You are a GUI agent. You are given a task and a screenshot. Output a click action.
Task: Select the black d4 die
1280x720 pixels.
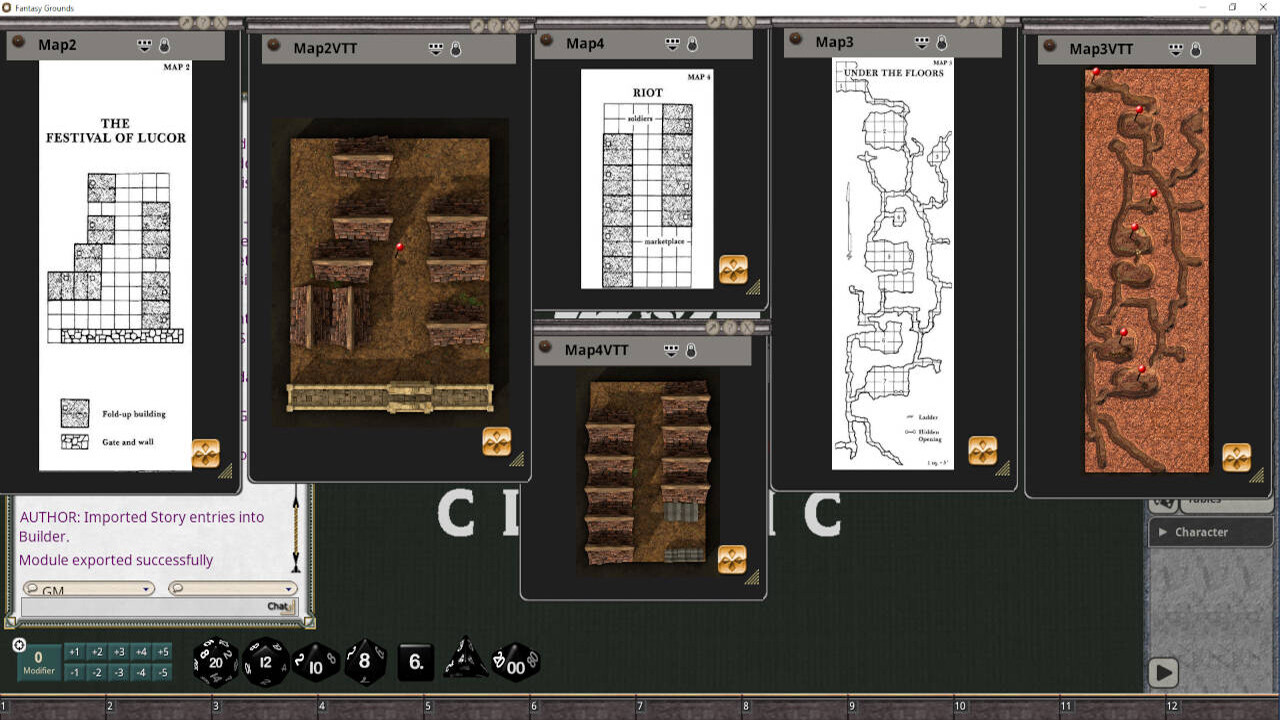[x=466, y=660]
